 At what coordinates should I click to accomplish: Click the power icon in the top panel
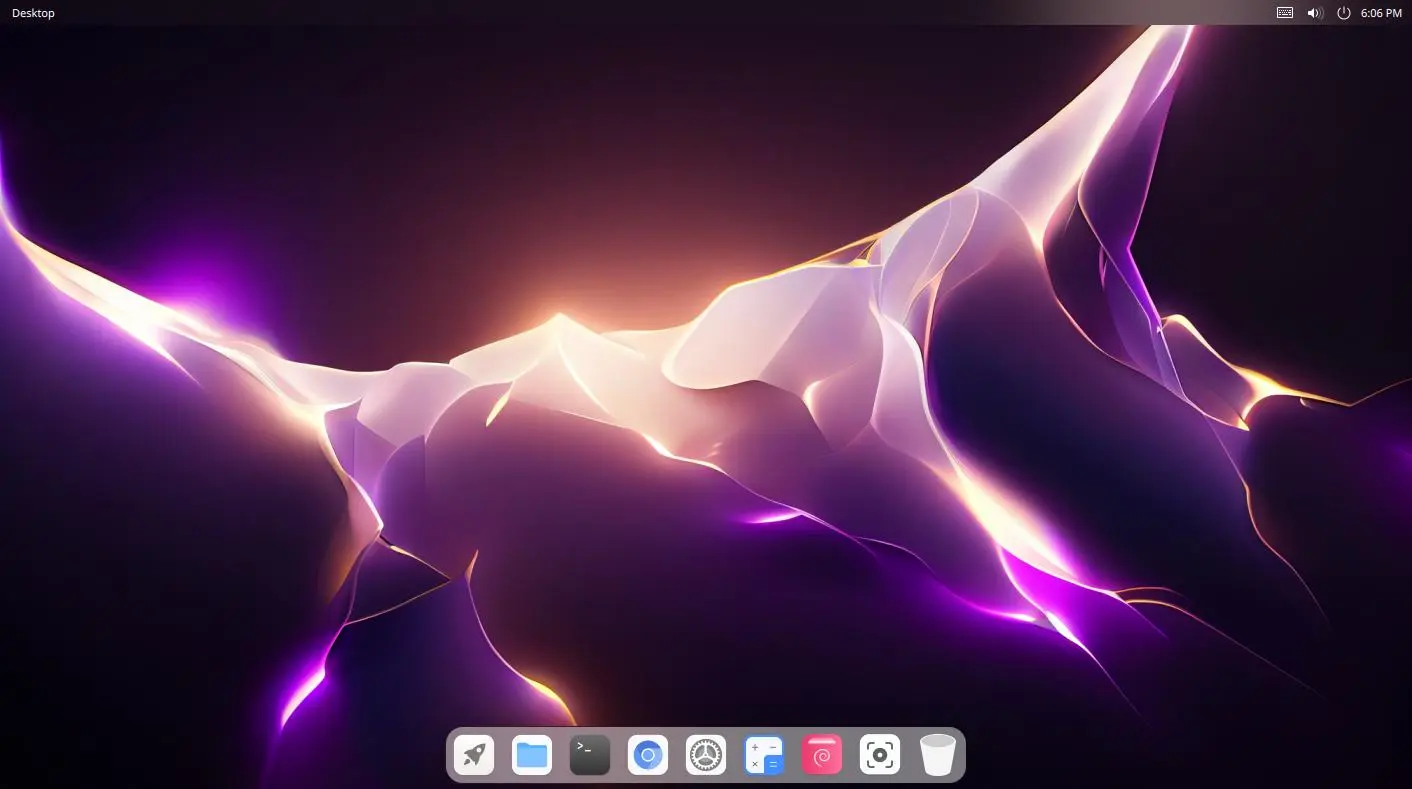point(1344,13)
